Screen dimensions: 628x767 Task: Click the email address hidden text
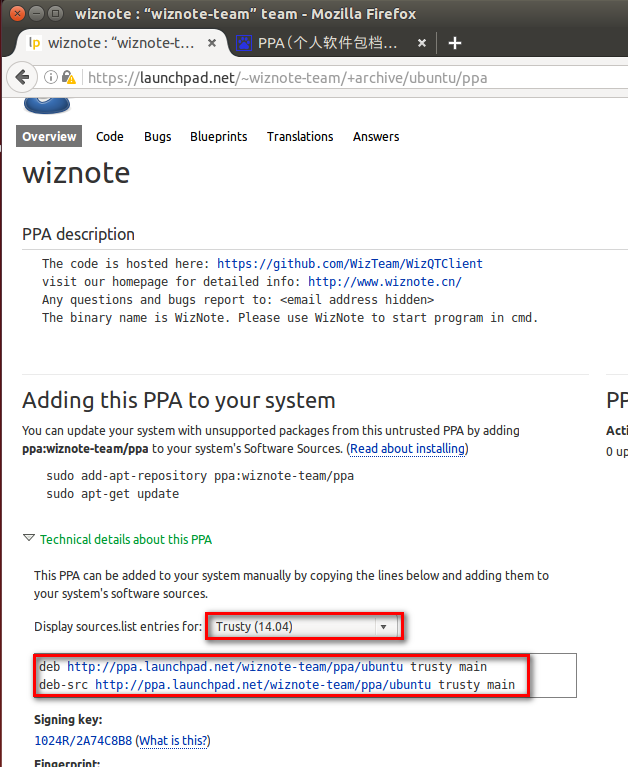[x=357, y=300]
